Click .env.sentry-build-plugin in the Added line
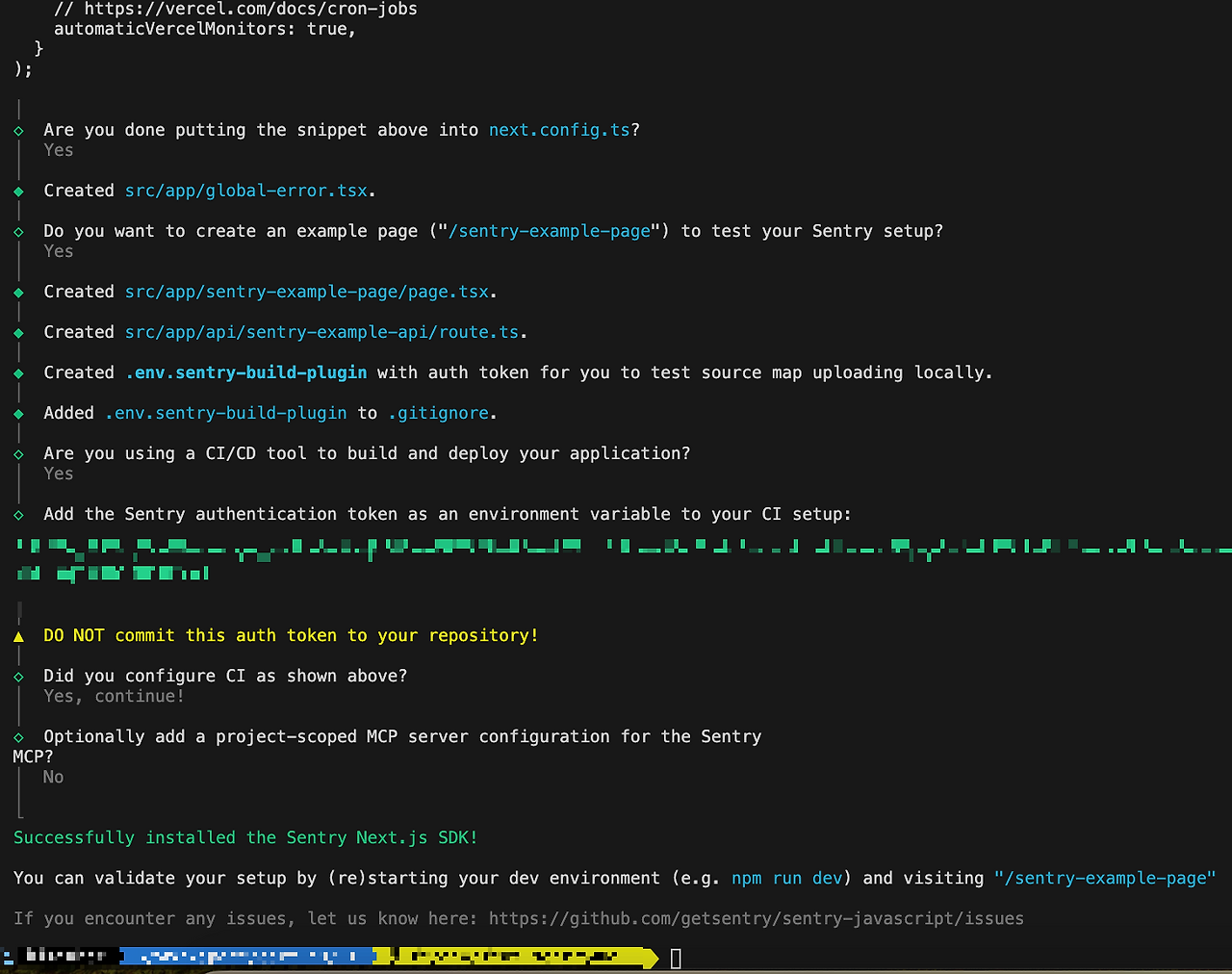The image size is (1232, 974). [x=226, y=413]
